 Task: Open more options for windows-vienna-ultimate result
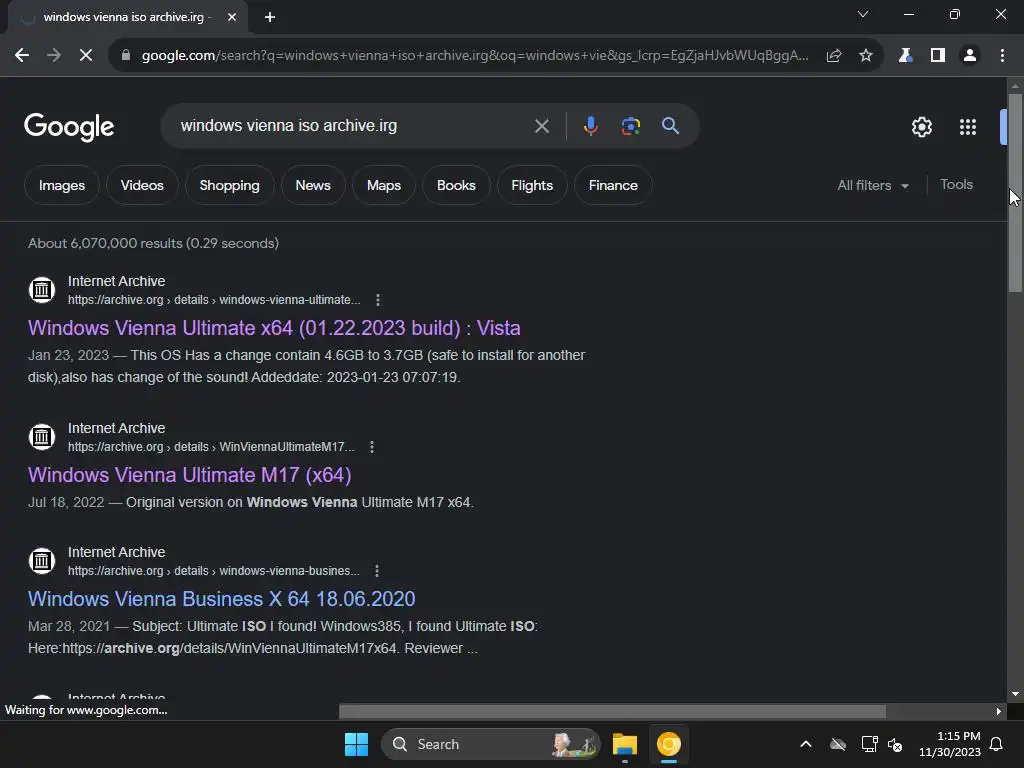pyautogui.click(x=377, y=300)
